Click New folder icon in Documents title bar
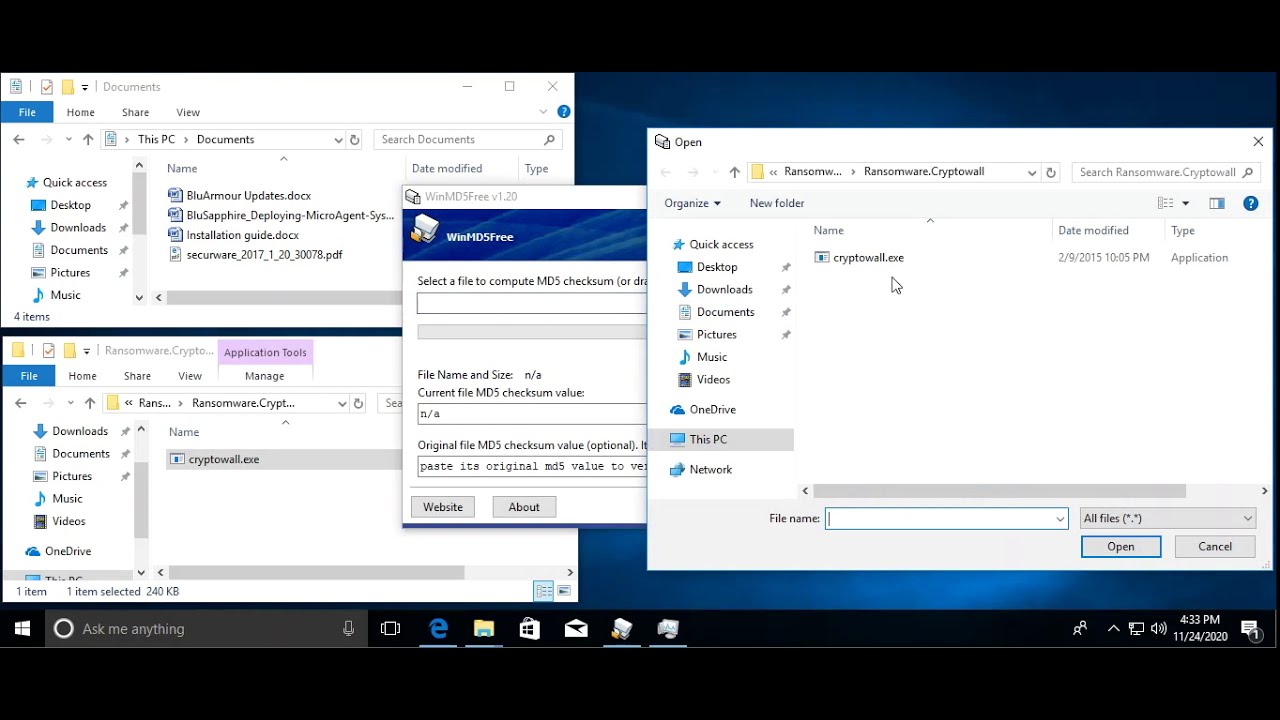The image size is (1280, 720). (x=68, y=87)
